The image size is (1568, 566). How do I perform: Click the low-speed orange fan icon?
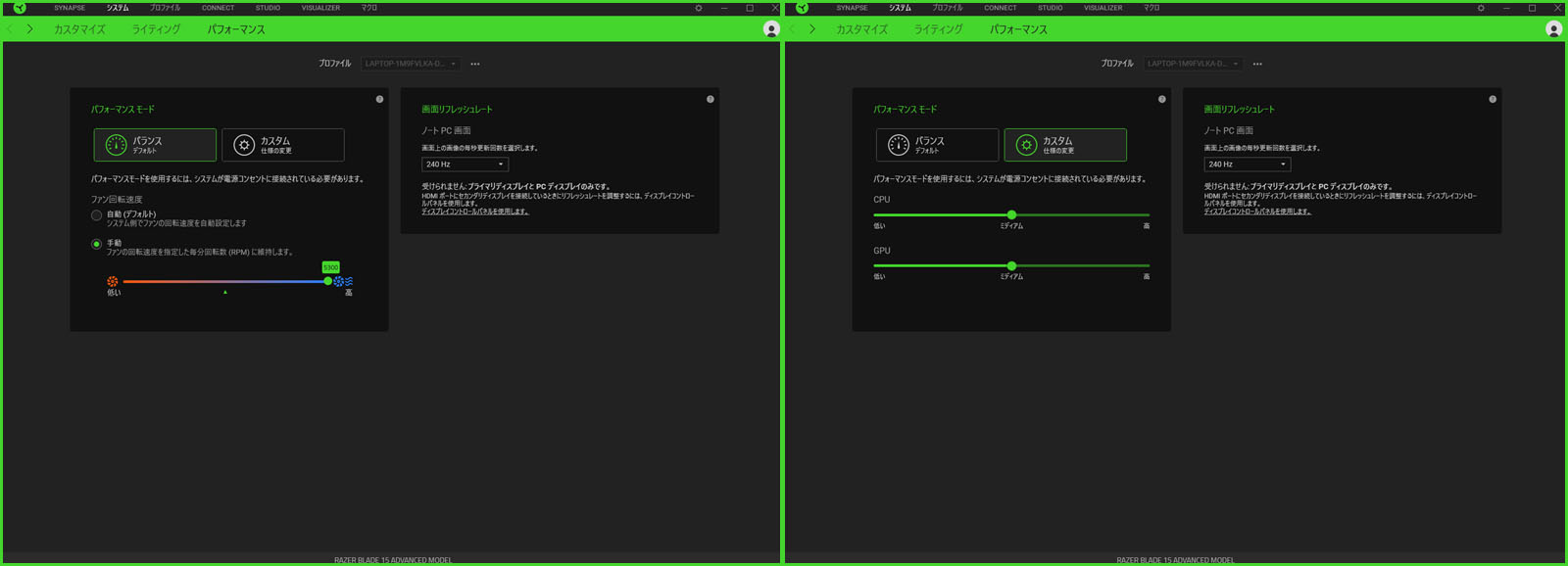tap(113, 281)
